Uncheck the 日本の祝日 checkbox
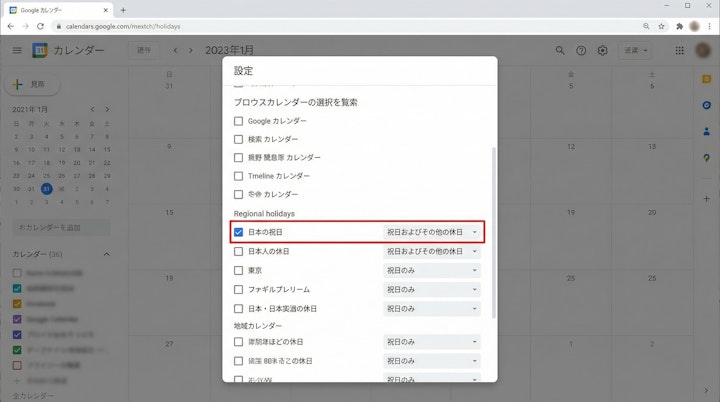 [x=238, y=232]
